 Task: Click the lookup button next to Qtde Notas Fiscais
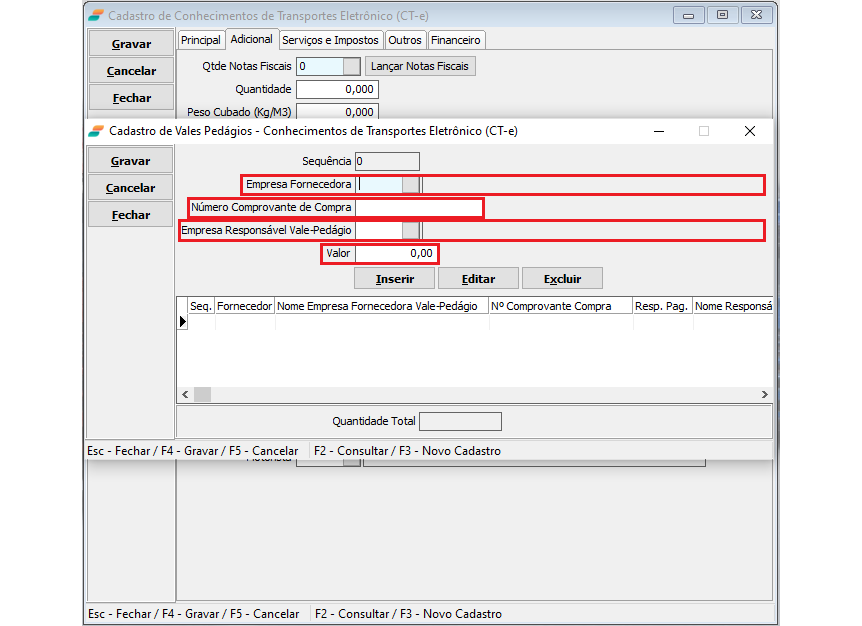[350, 67]
